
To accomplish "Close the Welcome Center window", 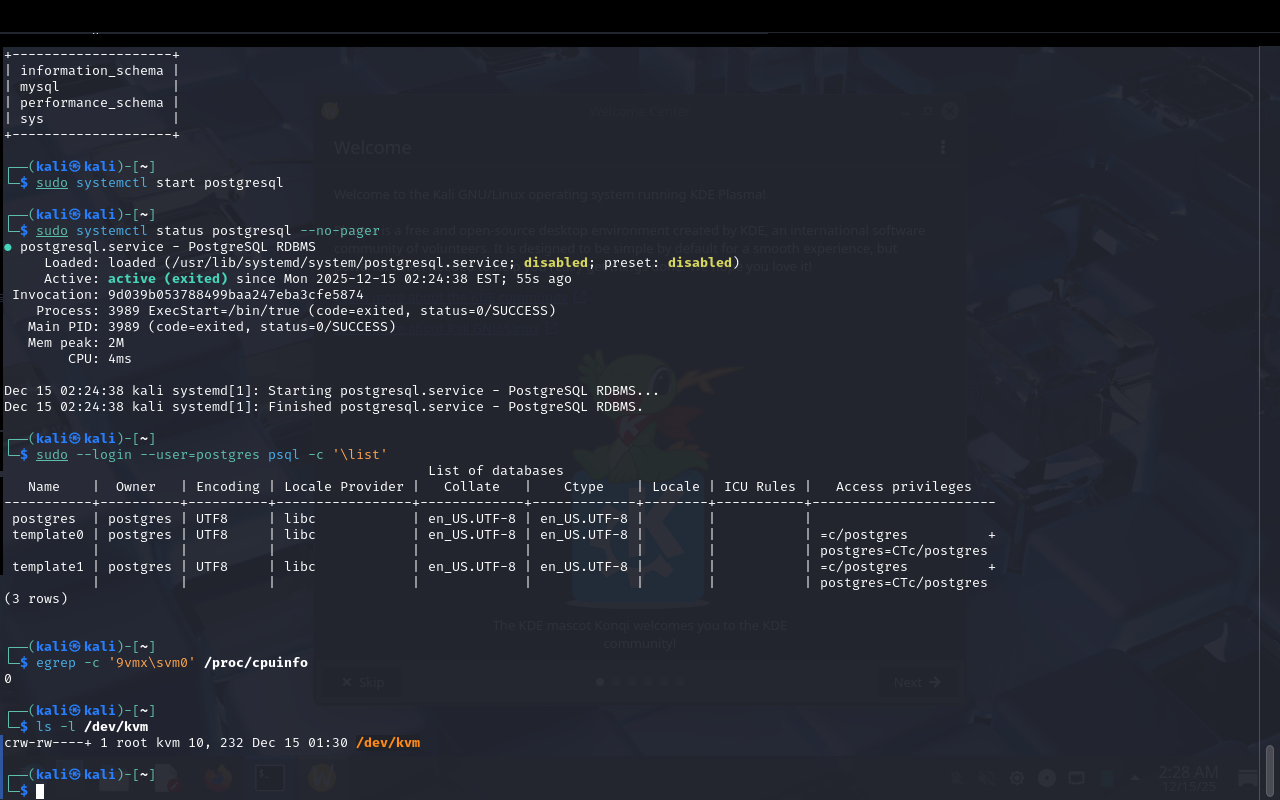I will [950, 112].
